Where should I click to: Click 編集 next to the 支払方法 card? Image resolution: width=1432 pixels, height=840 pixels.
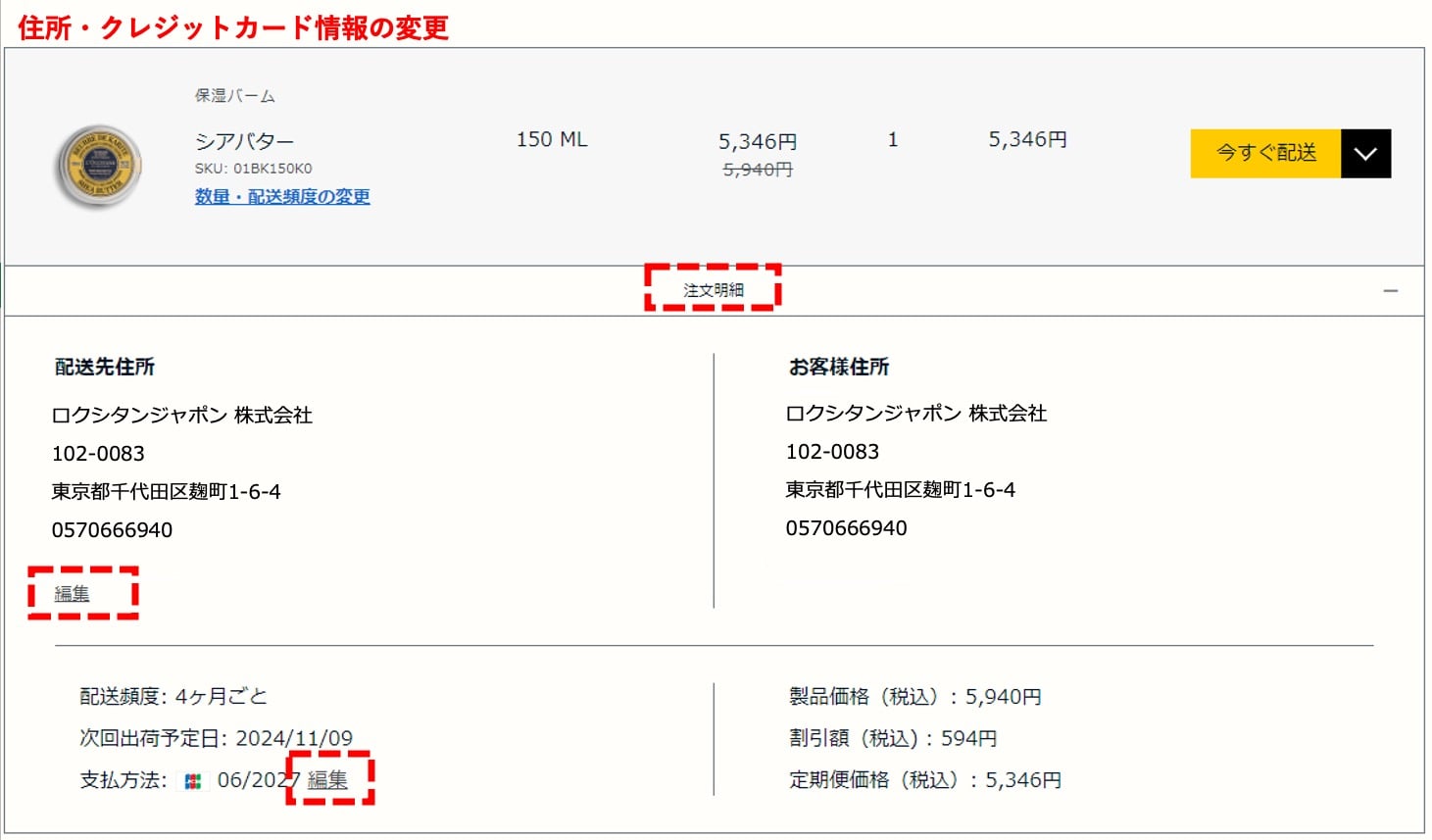[x=327, y=779]
